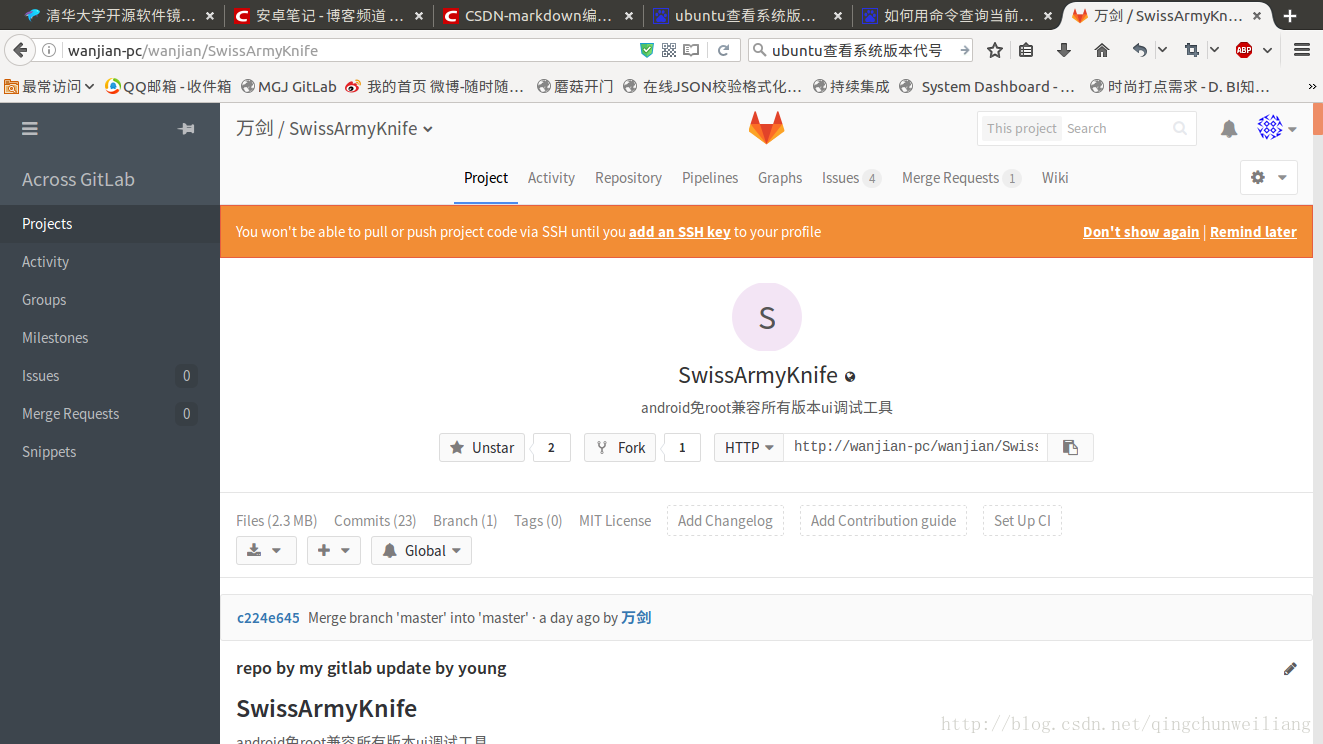1323x744 pixels.
Task: Click the QR code icon in address bar
Action: point(669,50)
